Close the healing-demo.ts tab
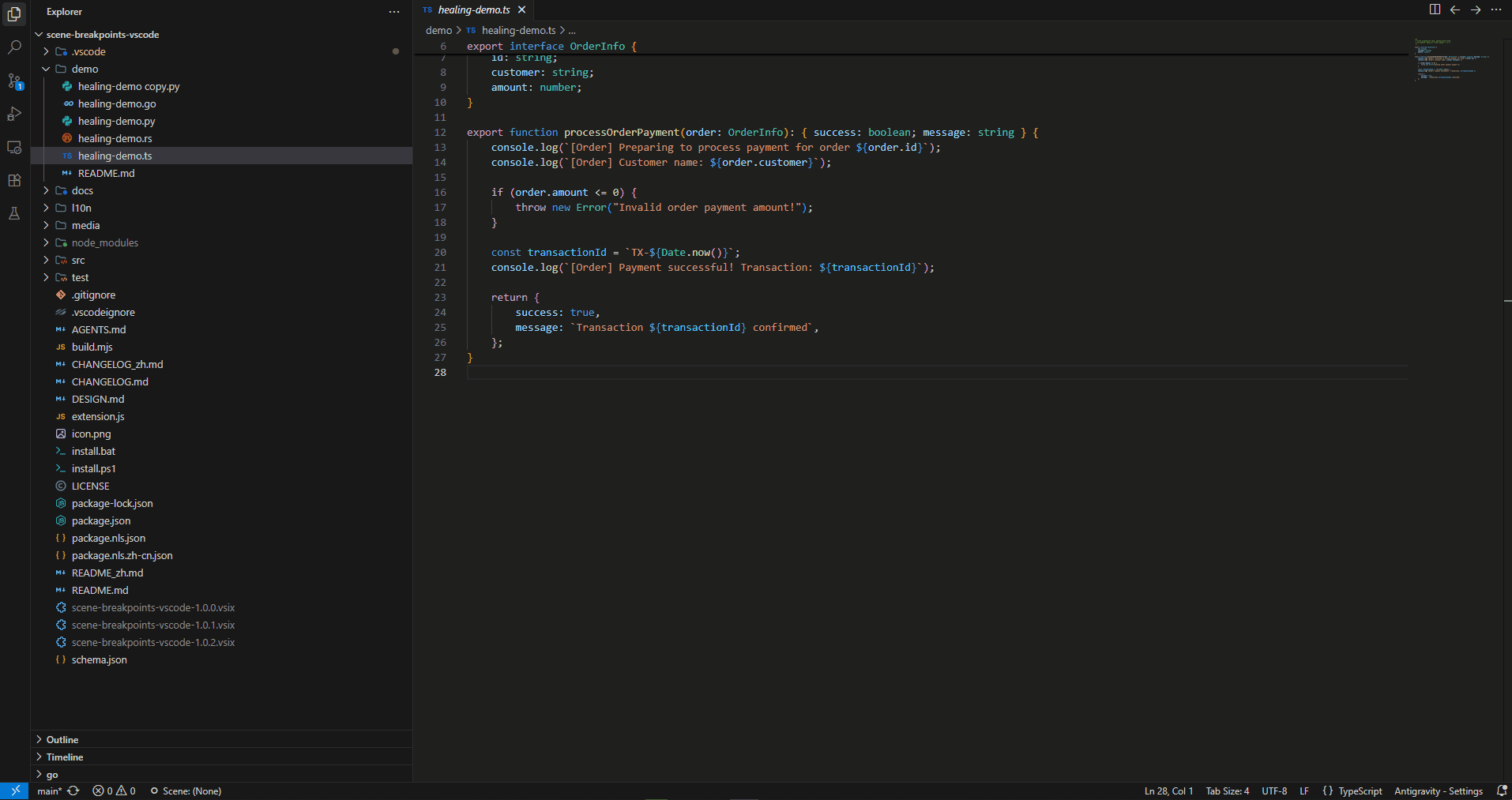 click(x=521, y=9)
